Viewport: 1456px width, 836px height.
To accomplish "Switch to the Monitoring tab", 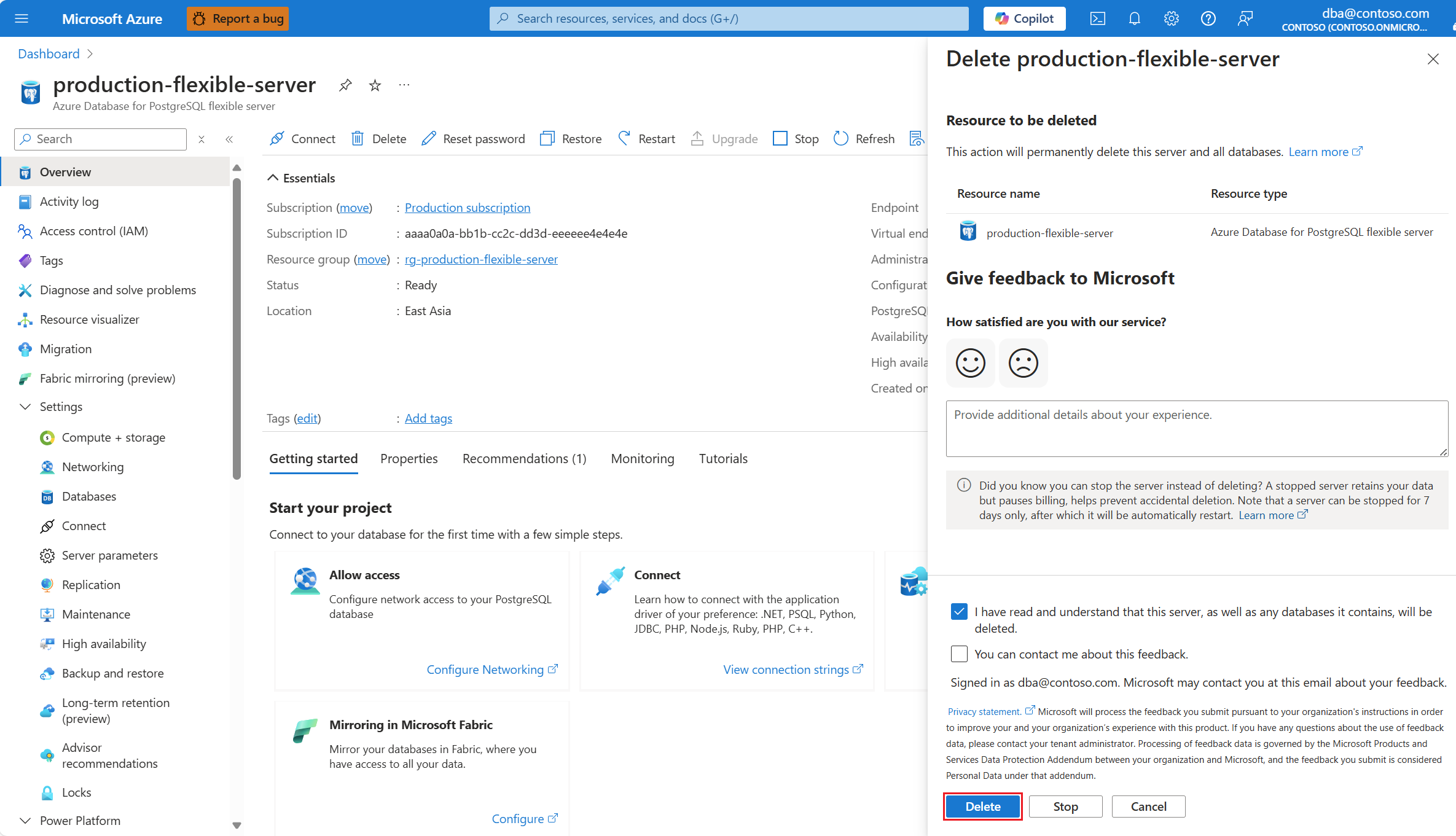I will tap(643, 459).
